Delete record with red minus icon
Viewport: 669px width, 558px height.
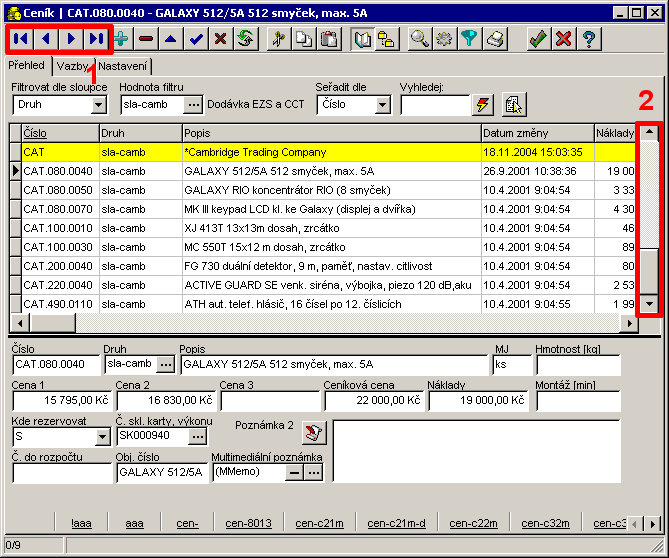pyautogui.click(x=147, y=39)
